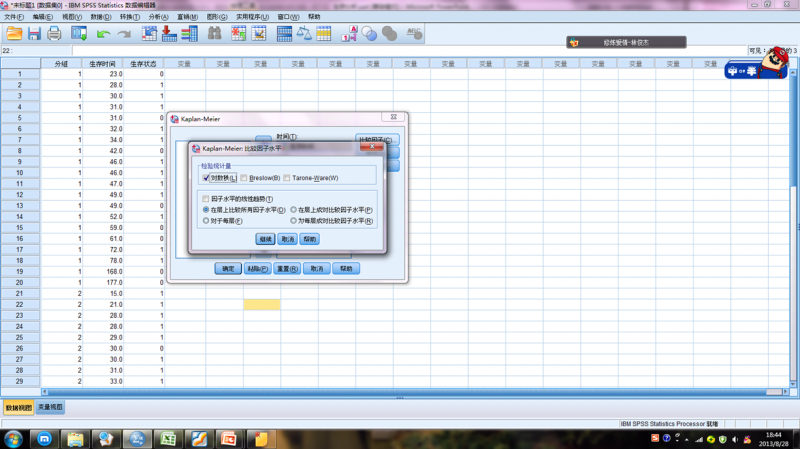The image size is (800, 449).
Task: Enable the Tarone-Ware(W) test checkbox
Action: click(x=287, y=178)
